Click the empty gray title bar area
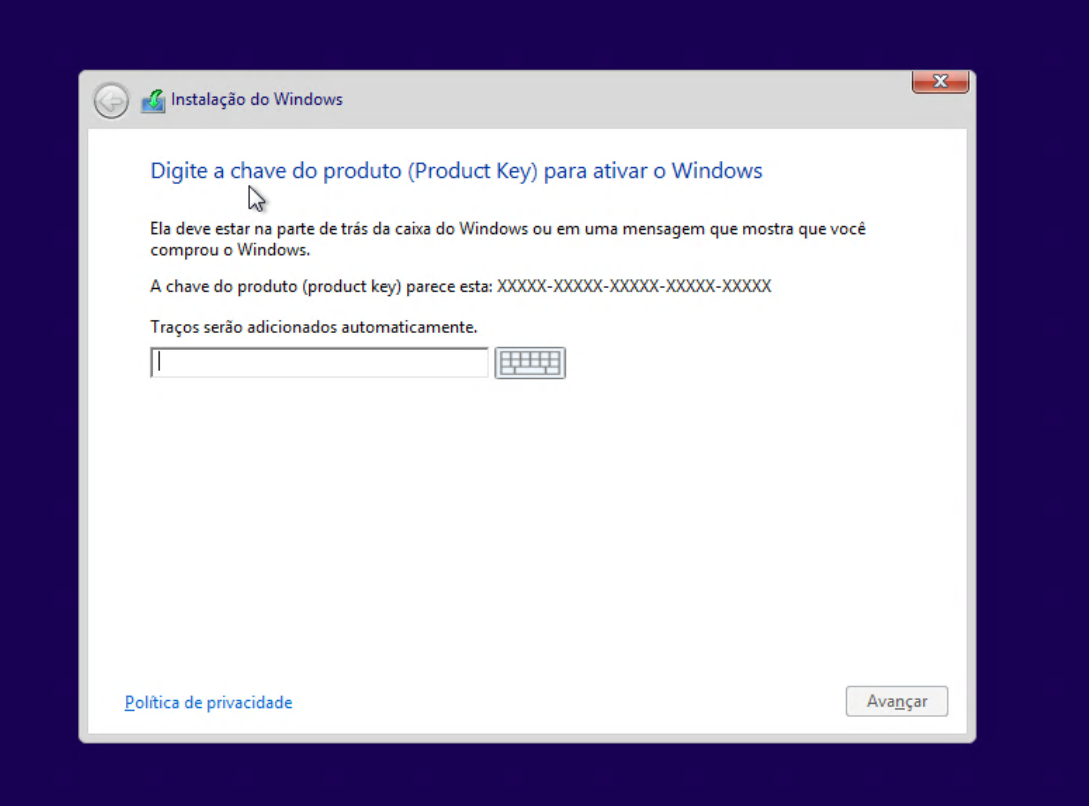This screenshot has width=1089, height=806. coord(625,101)
